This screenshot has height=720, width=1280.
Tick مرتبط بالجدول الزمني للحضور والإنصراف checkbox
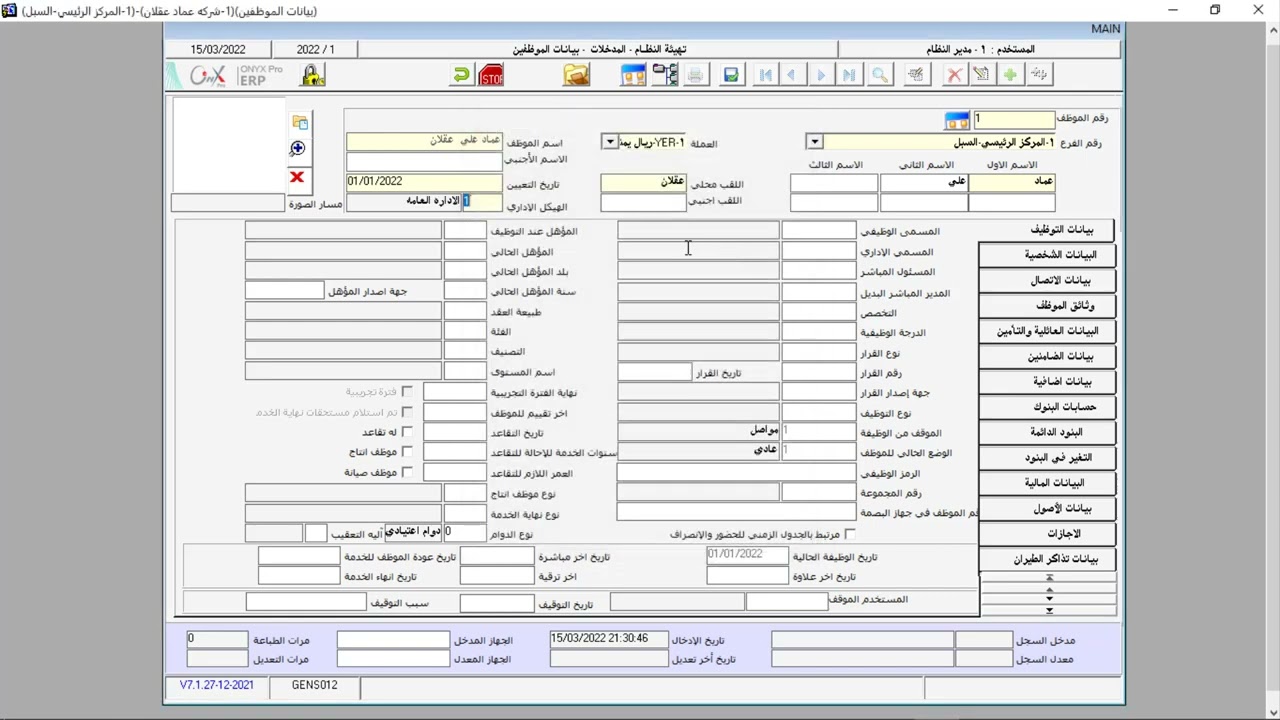850,535
